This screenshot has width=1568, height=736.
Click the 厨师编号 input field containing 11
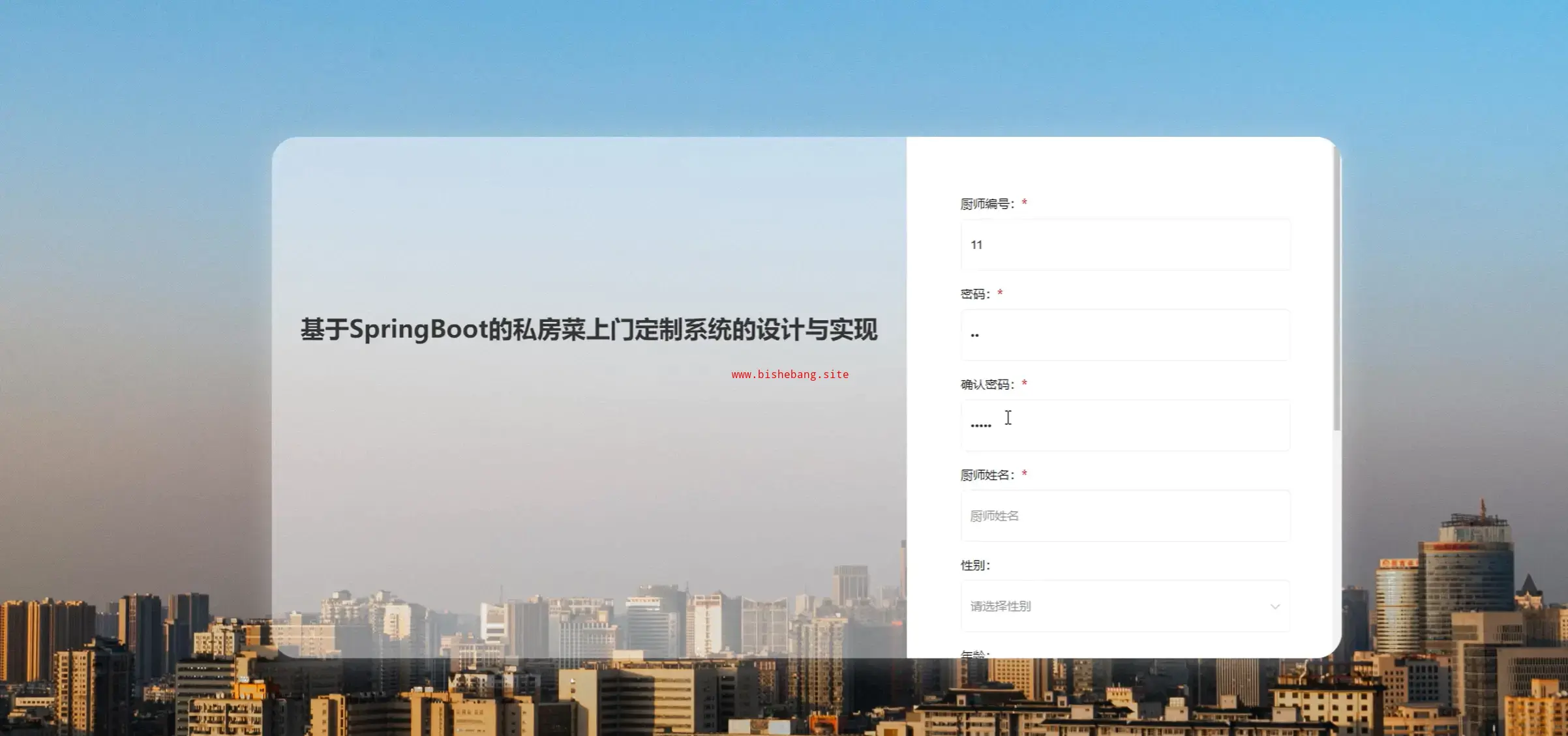pyautogui.click(x=1125, y=245)
